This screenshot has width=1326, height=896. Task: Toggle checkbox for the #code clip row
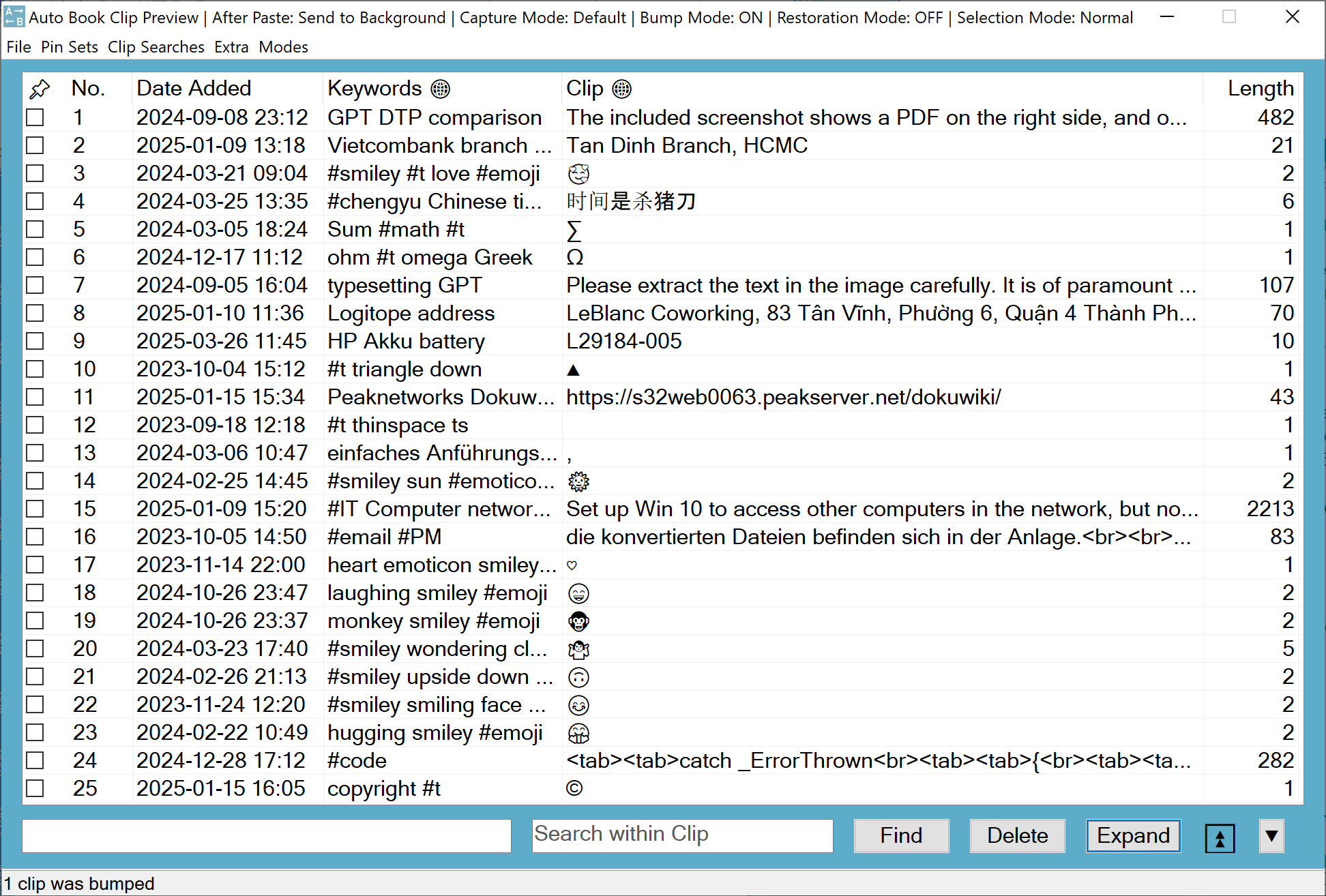tap(35, 760)
